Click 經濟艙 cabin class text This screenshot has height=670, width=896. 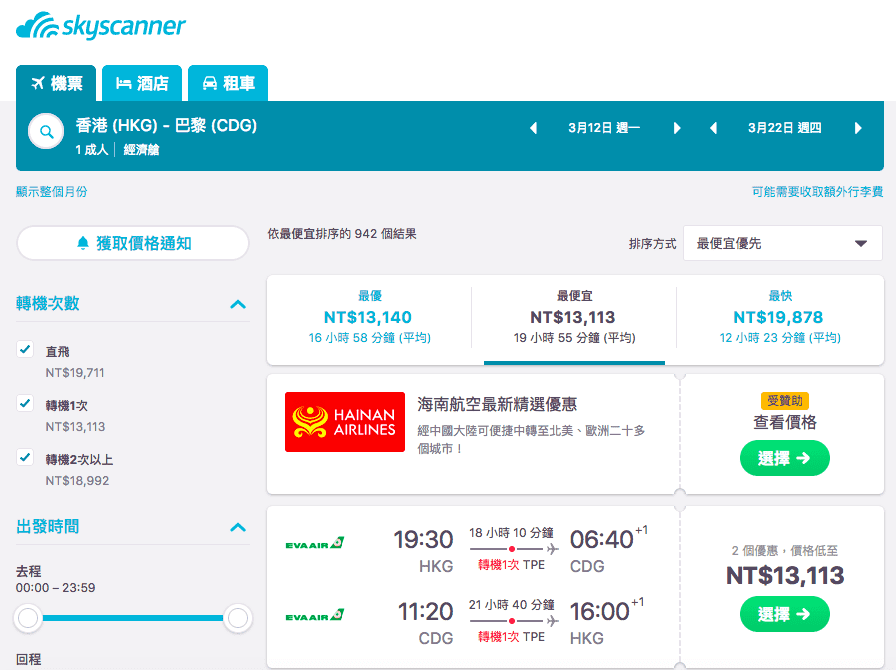141,150
